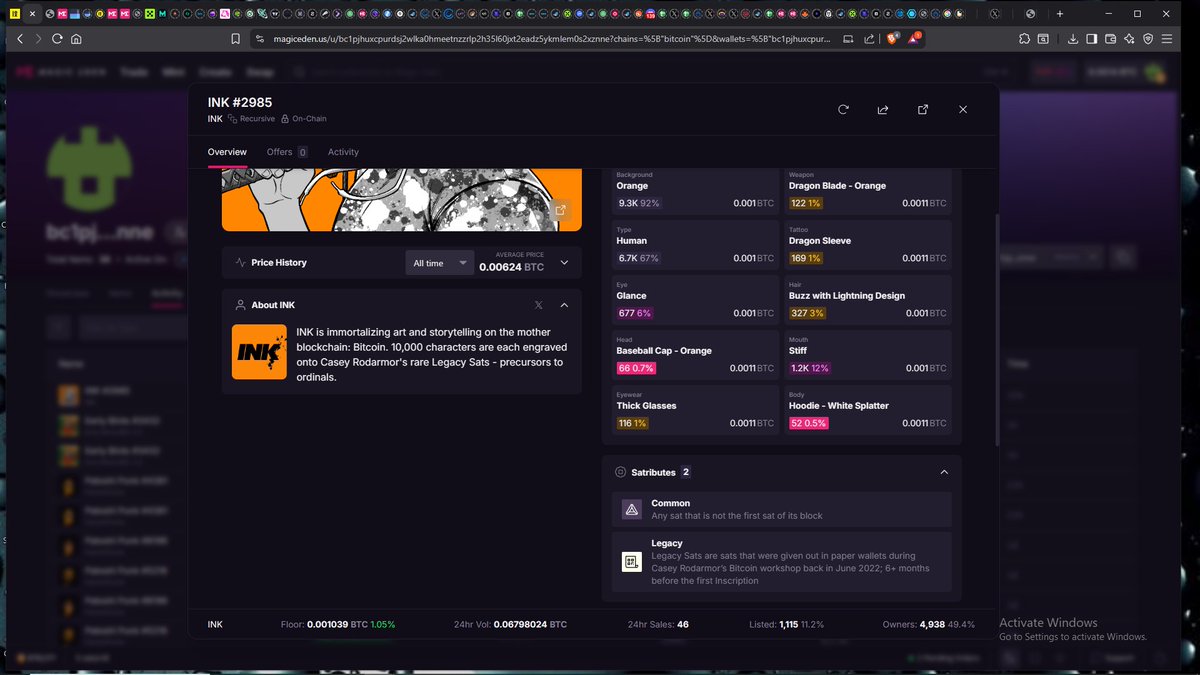Viewport: 1200px width, 675px height.
Task: Click the Legacy satribute icon
Action: pos(632,562)
